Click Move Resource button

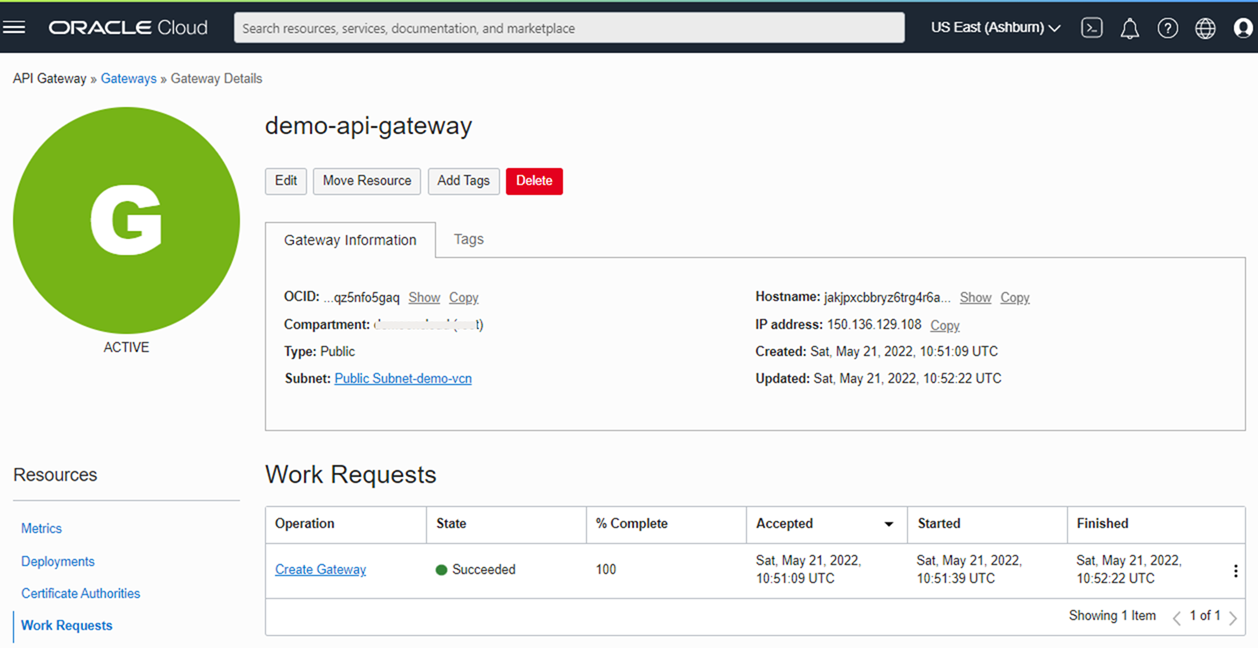click(x=367, y=181)
